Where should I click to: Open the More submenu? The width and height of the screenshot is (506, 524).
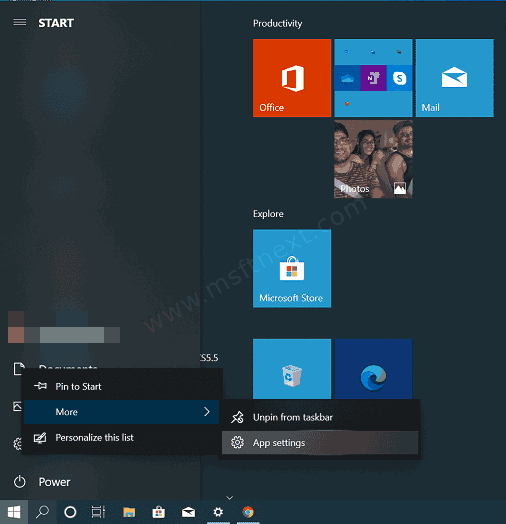121,412
